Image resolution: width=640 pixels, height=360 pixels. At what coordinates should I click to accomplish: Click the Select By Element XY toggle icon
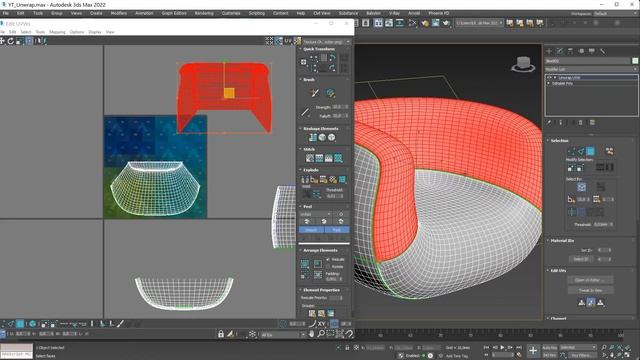(582, 187)
